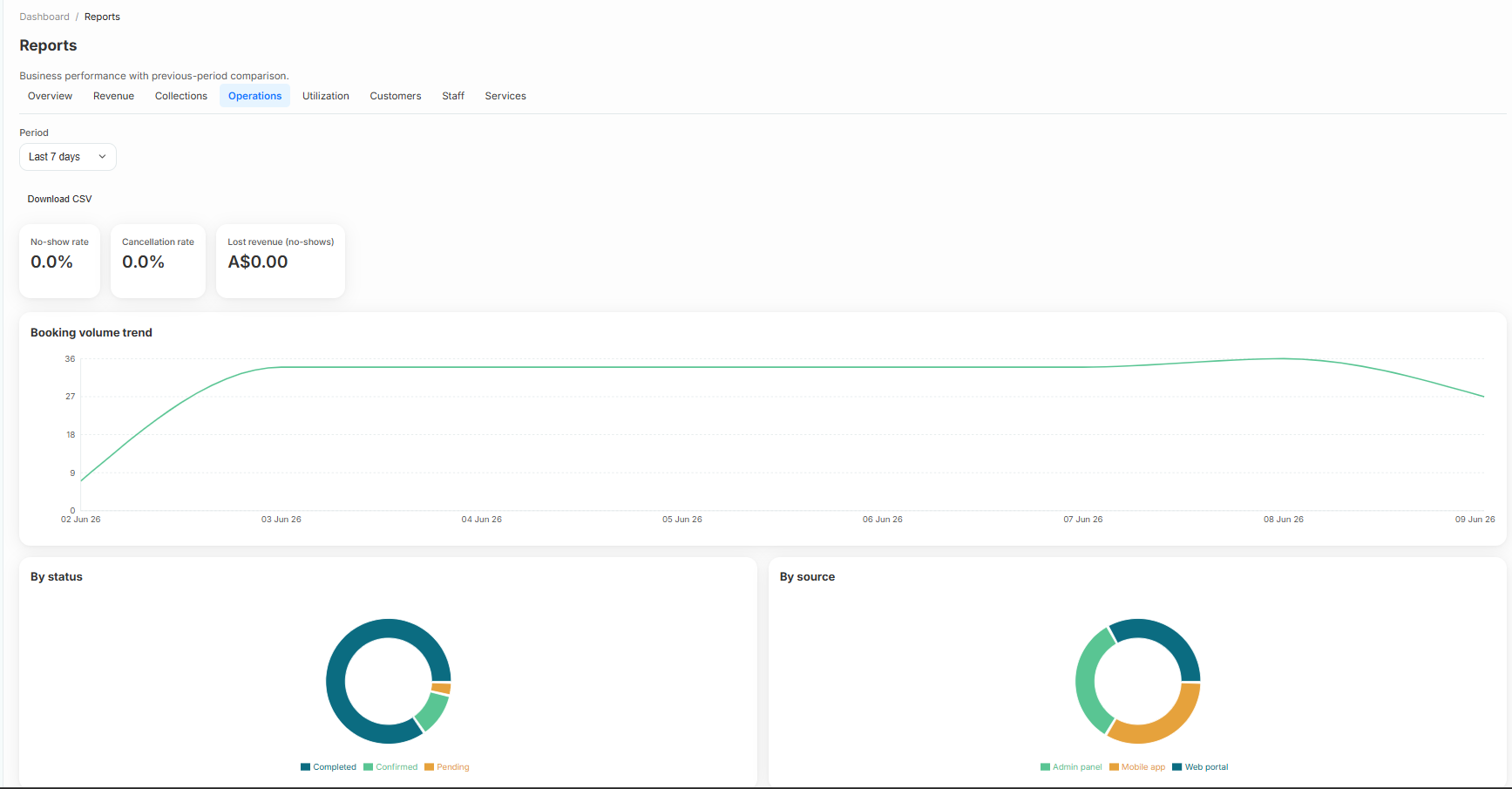The image size is (1512, 789).
Task: Switch to the Staff tab
Action: point(453,96)
